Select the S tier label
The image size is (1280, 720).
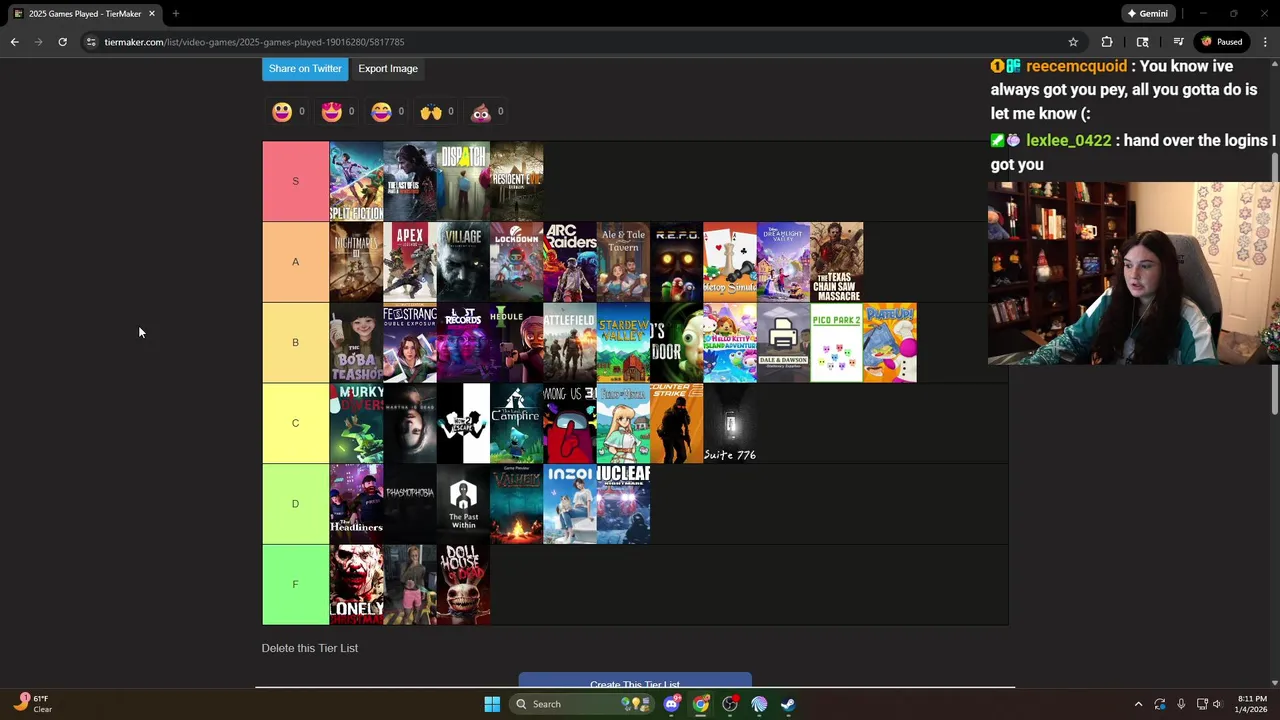pyautogui.click(x=295, y=181)
